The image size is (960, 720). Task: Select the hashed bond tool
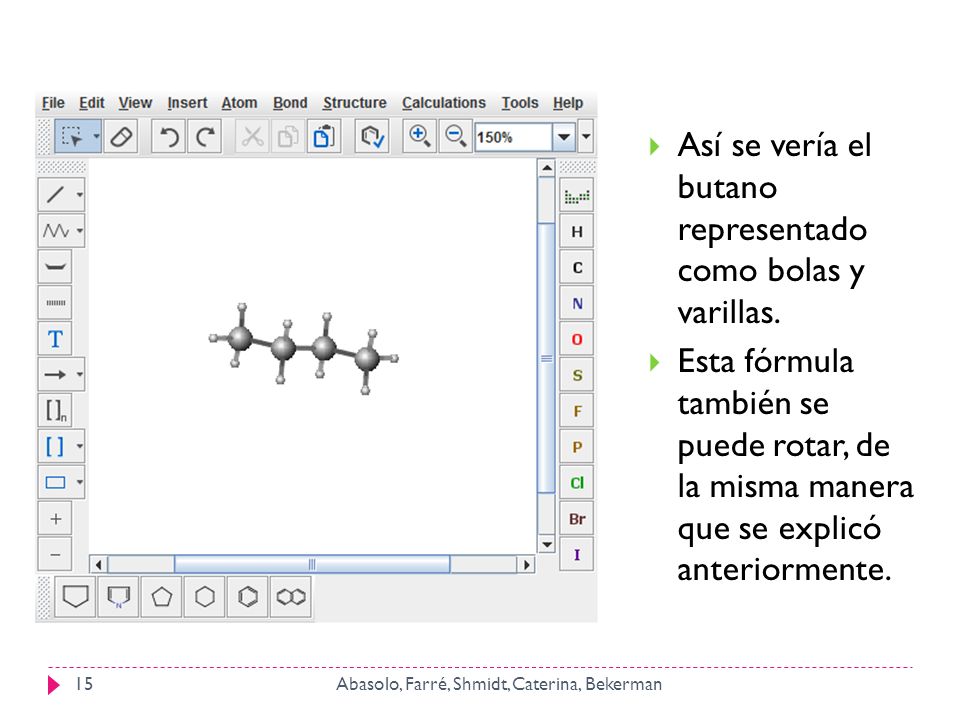(55, 302)
